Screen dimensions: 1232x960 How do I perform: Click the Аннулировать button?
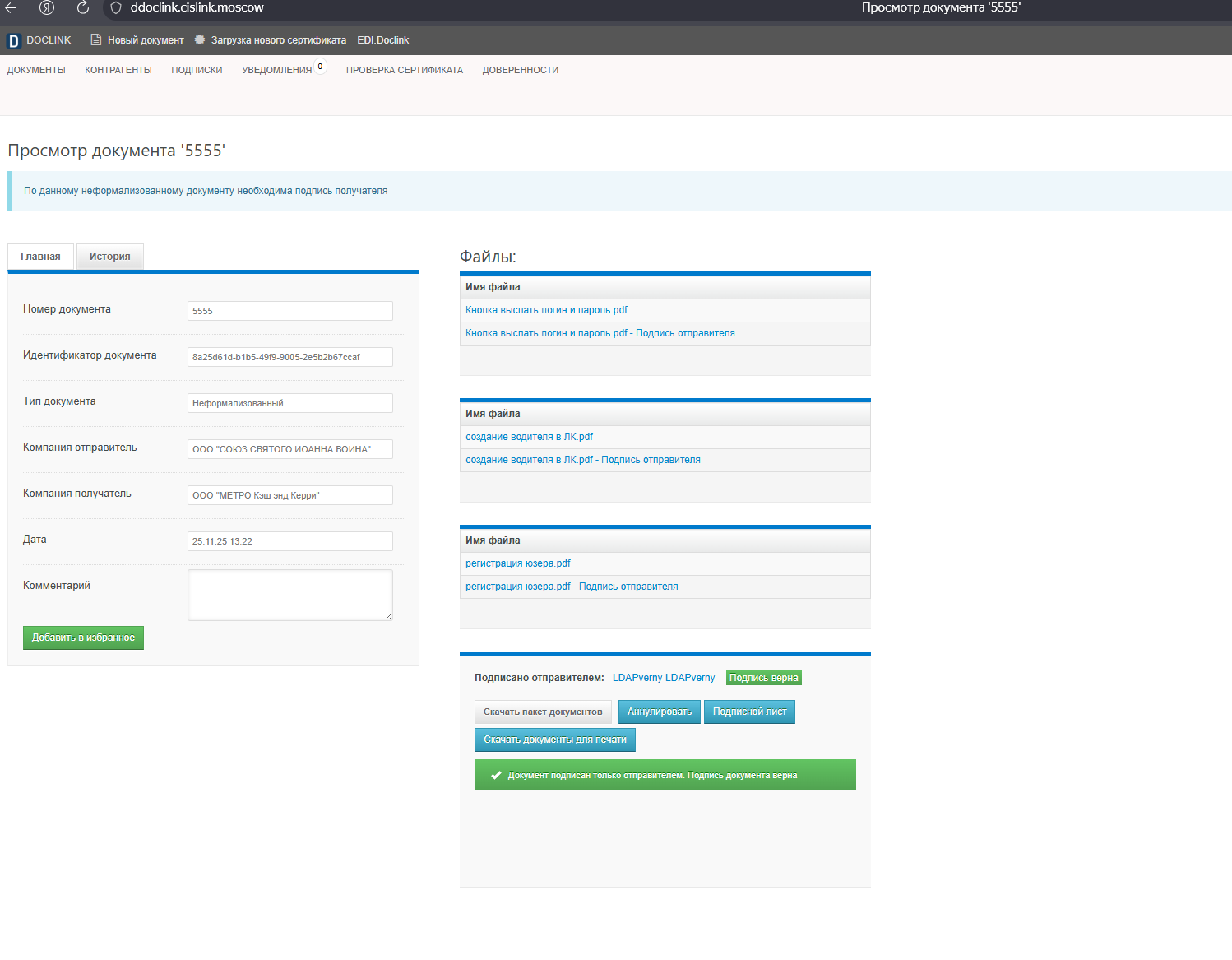[660, 712]
